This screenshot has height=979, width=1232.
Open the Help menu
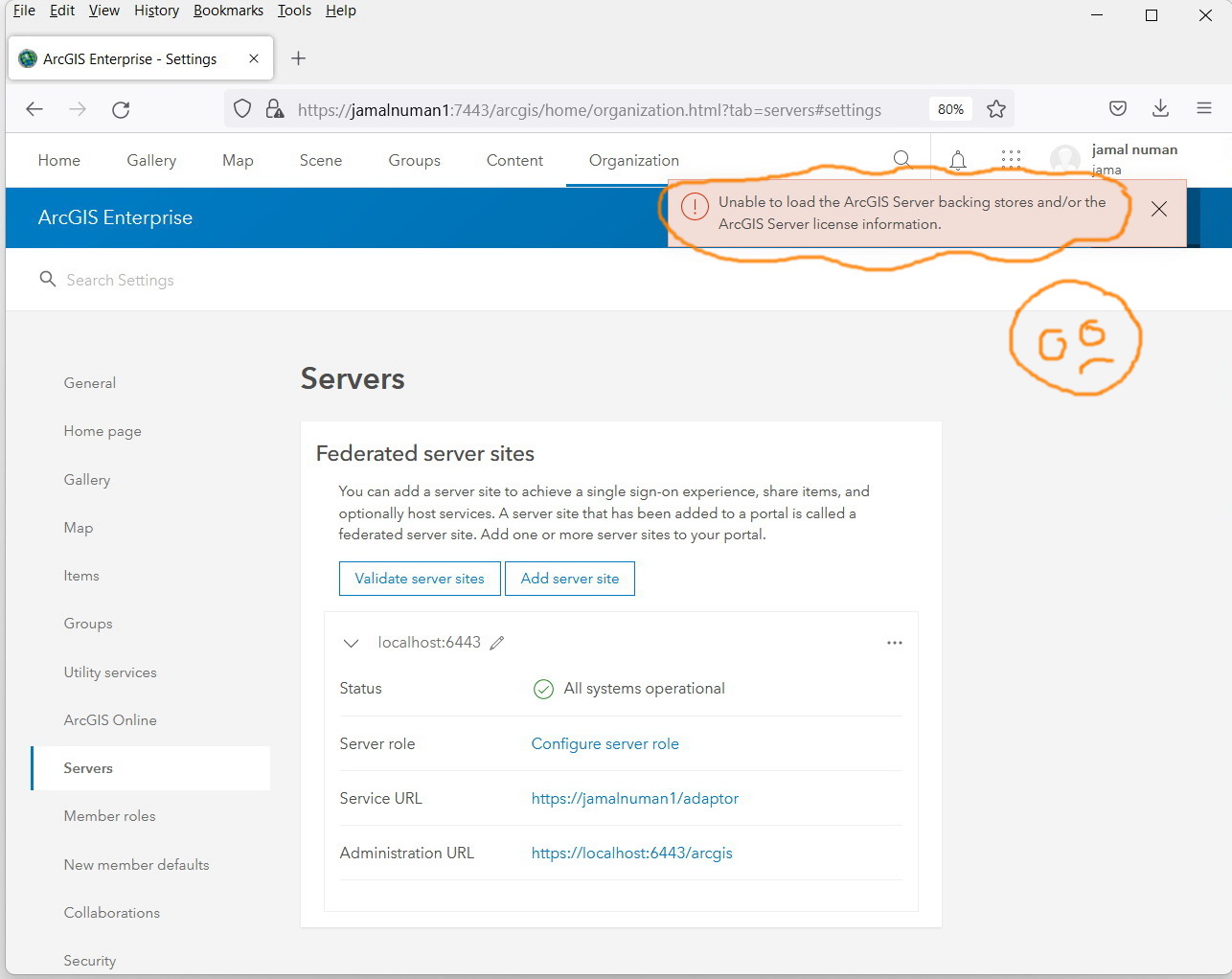point(340,11)
